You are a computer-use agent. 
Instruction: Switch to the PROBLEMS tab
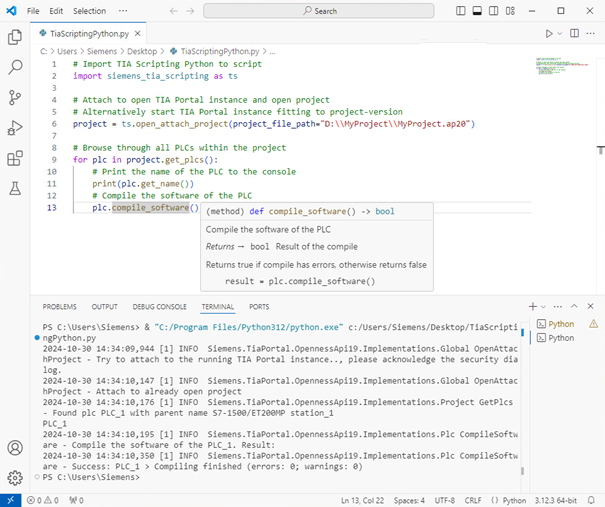tap(59, 307)
